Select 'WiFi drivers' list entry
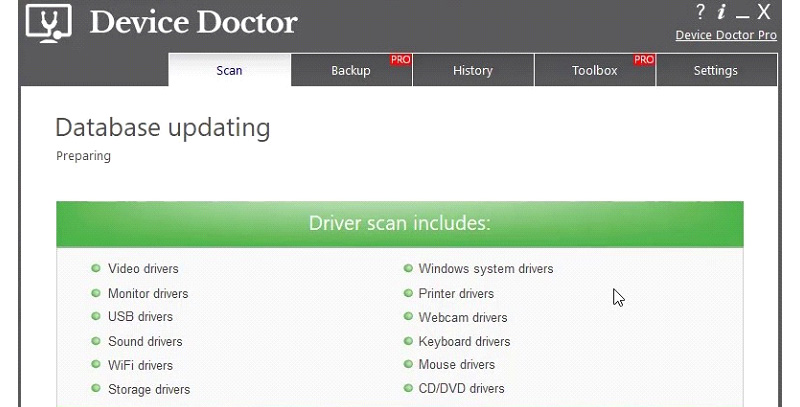 (140, 365)
